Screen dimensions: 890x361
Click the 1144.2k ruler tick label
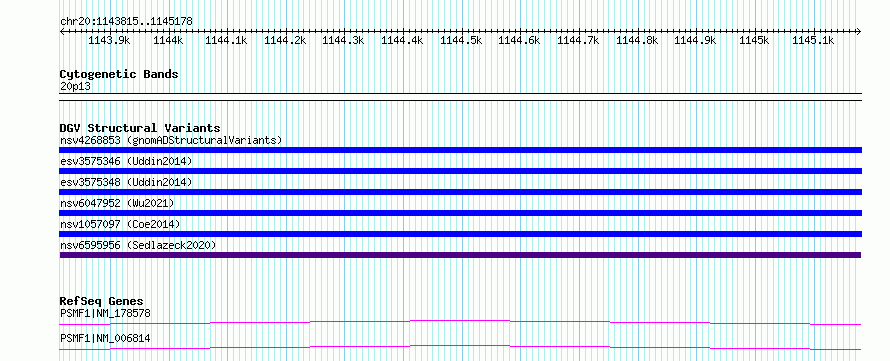tap(286, 40)
